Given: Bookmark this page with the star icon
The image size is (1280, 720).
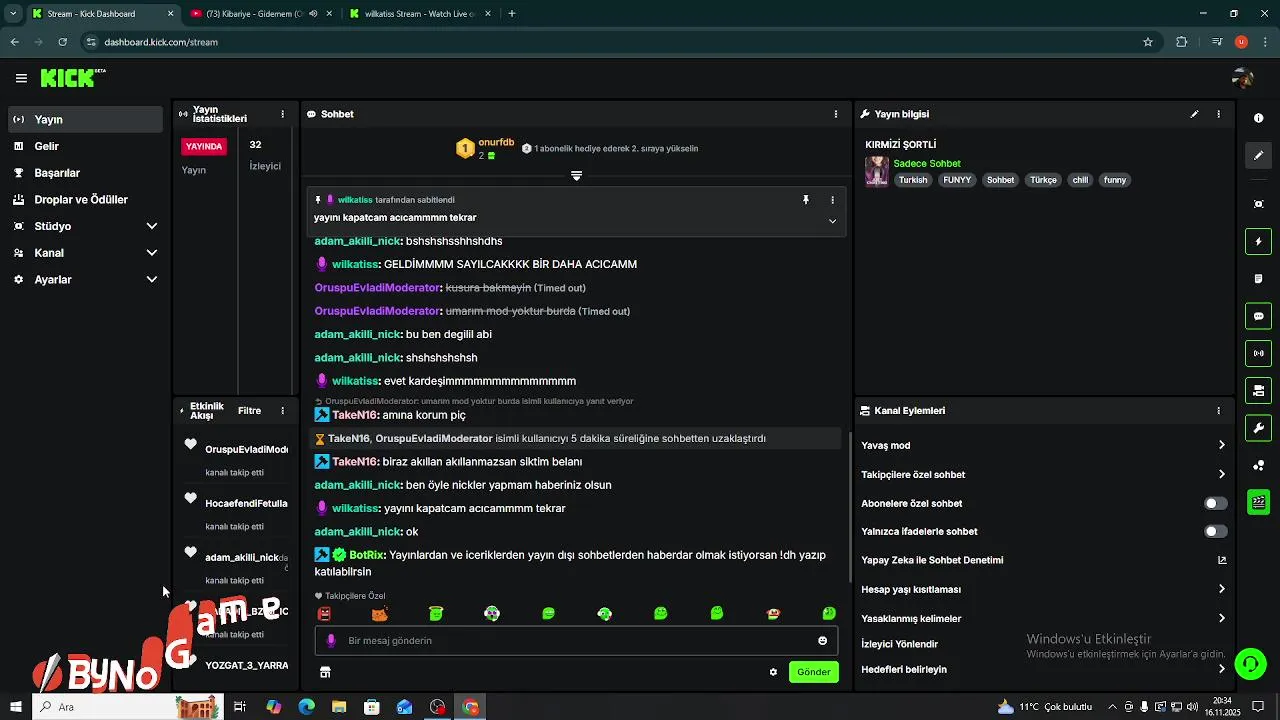Looking at the screenshot, I should click(1148, 42).
